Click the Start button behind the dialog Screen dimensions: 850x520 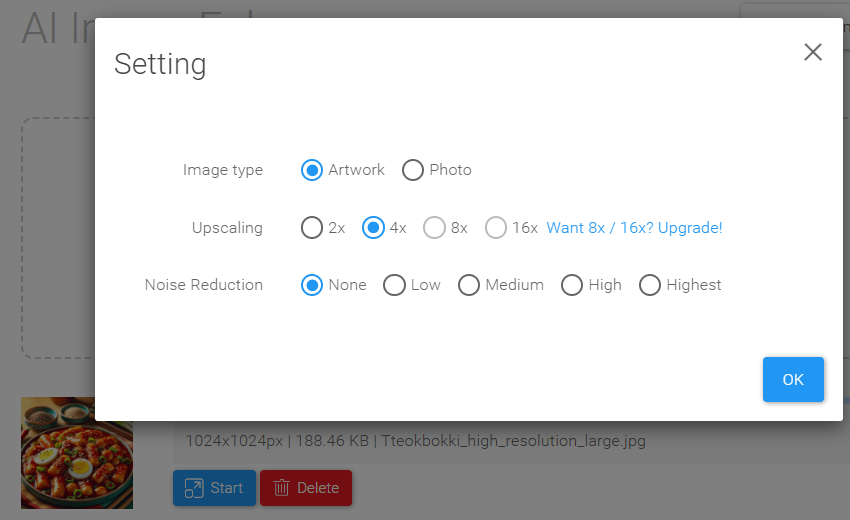click(x=214, y=488)
